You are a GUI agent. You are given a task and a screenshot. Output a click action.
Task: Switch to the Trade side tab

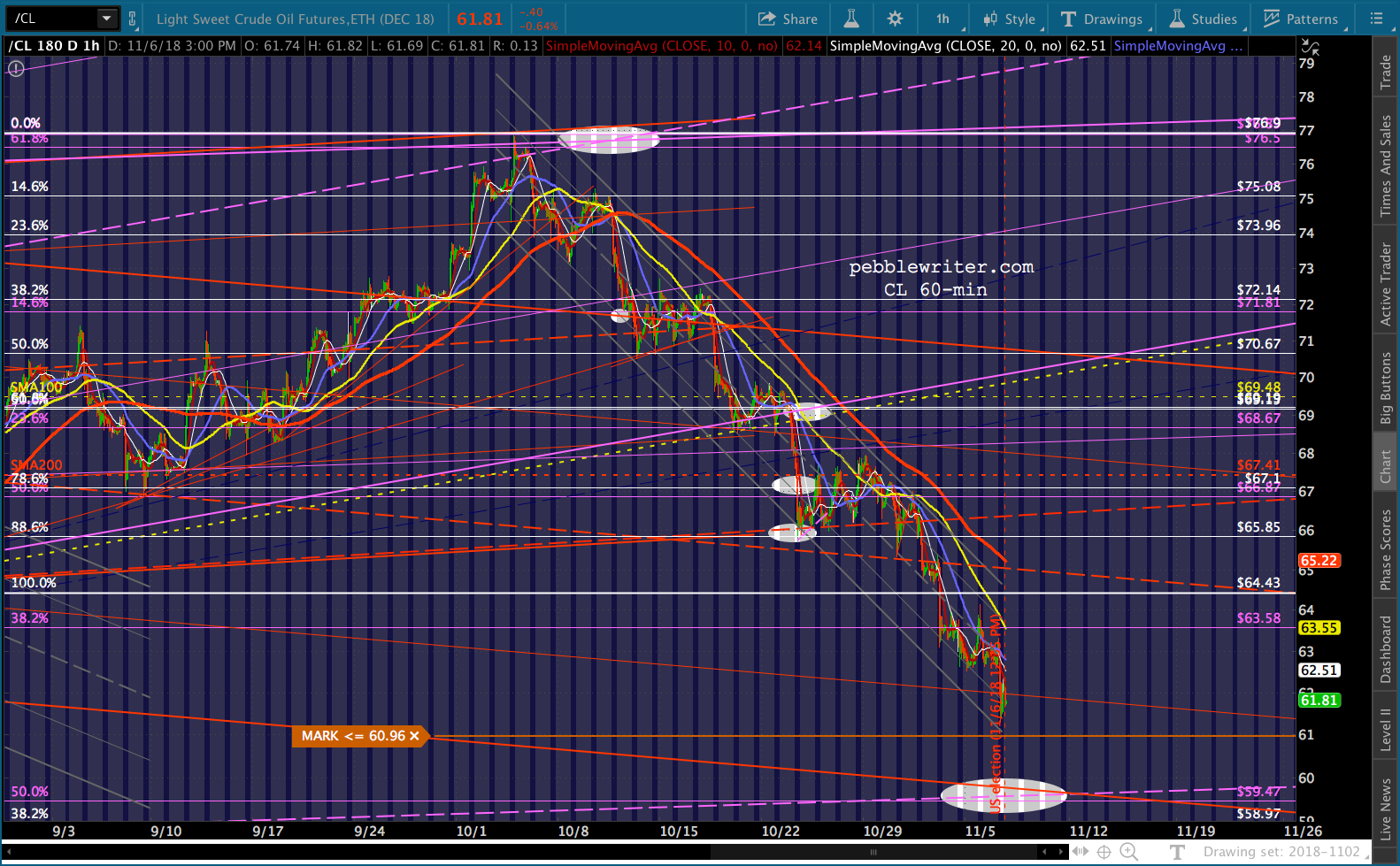[x=1386, y=73]
